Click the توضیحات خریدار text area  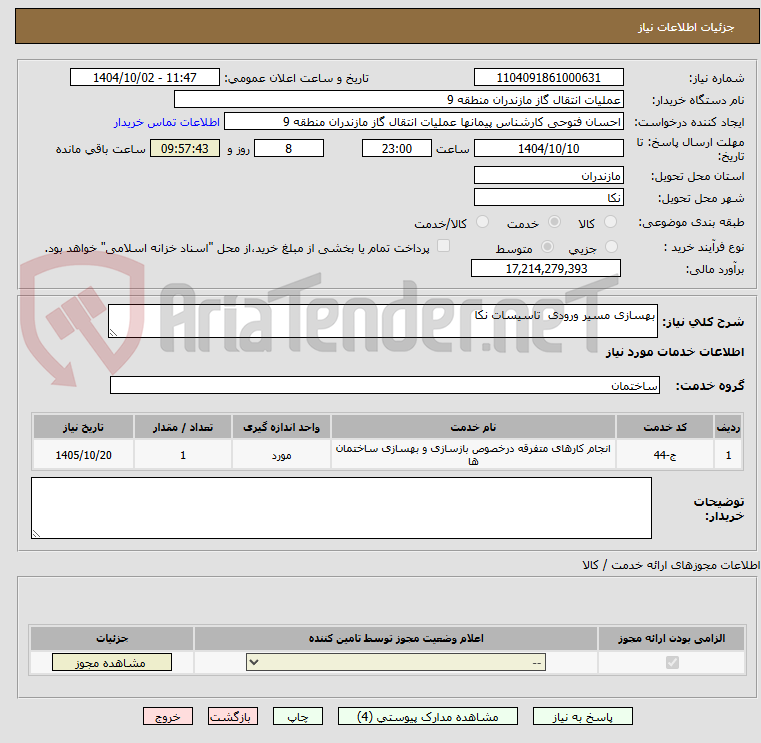pos(341,508)
